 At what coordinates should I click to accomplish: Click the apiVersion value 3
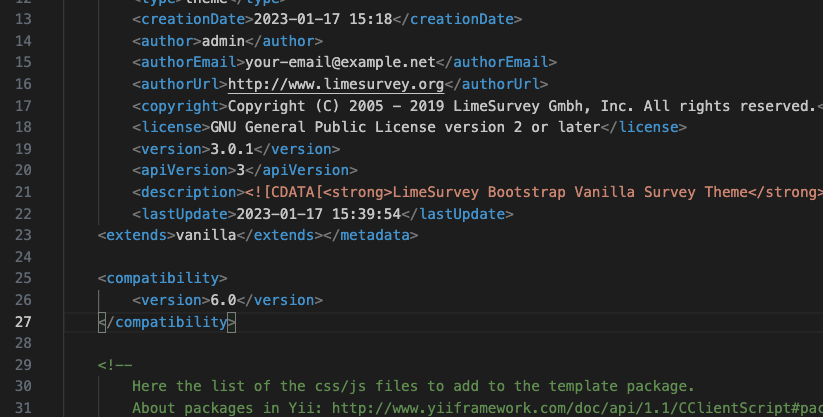[x=240, y=170]
